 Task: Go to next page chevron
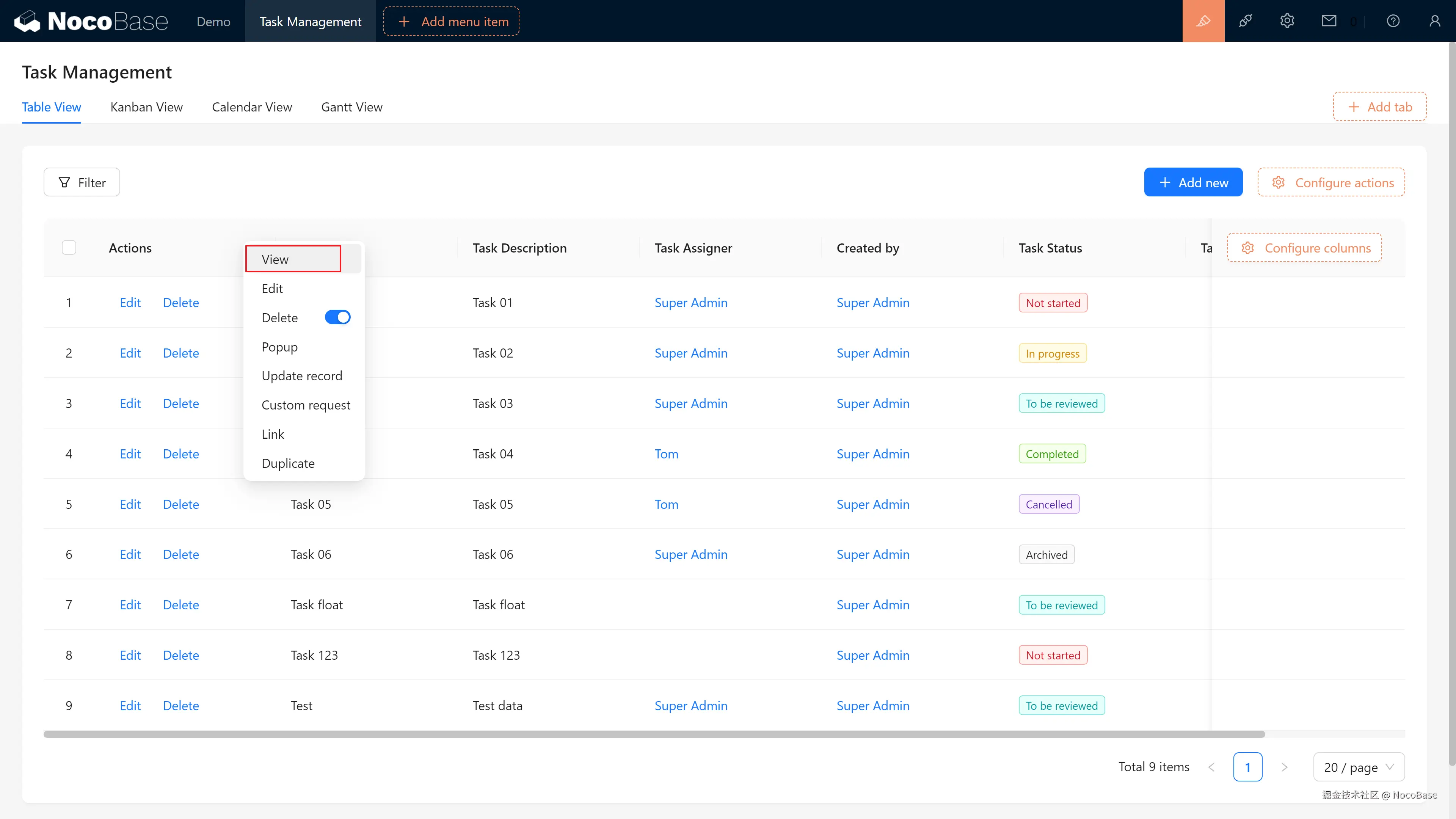(x=1284, y=767)
